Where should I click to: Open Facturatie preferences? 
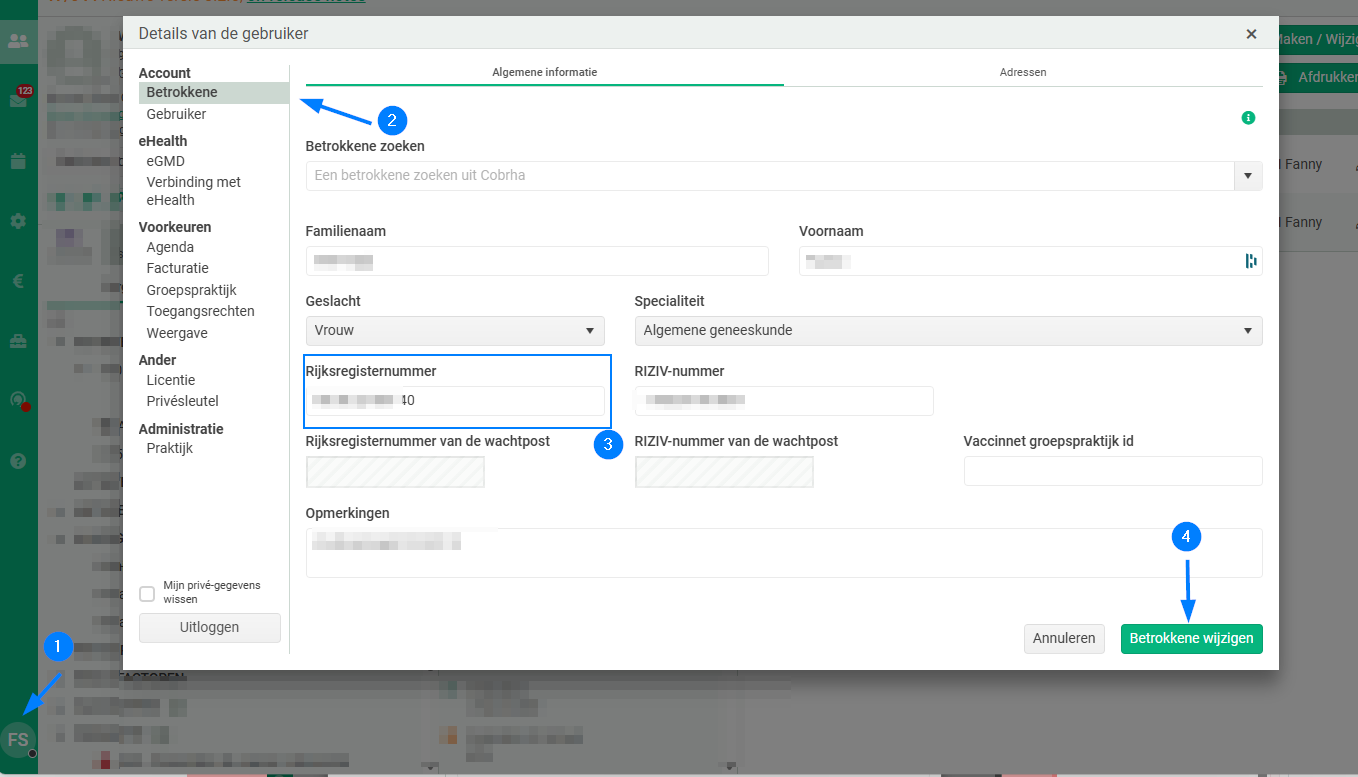click(x=178, y=268)
